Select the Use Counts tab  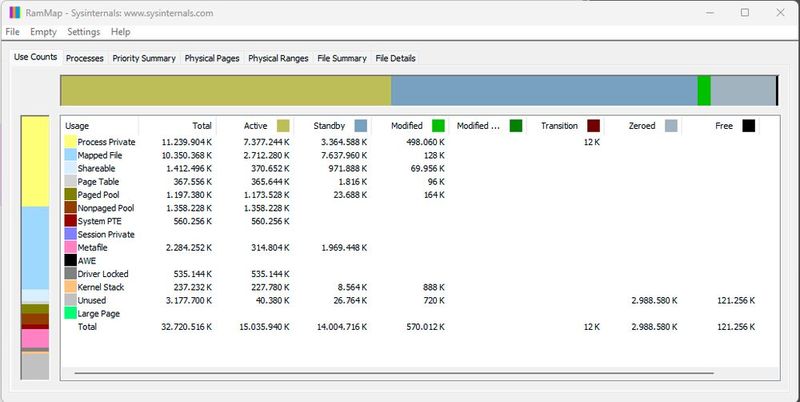click(x=35, y=57)
